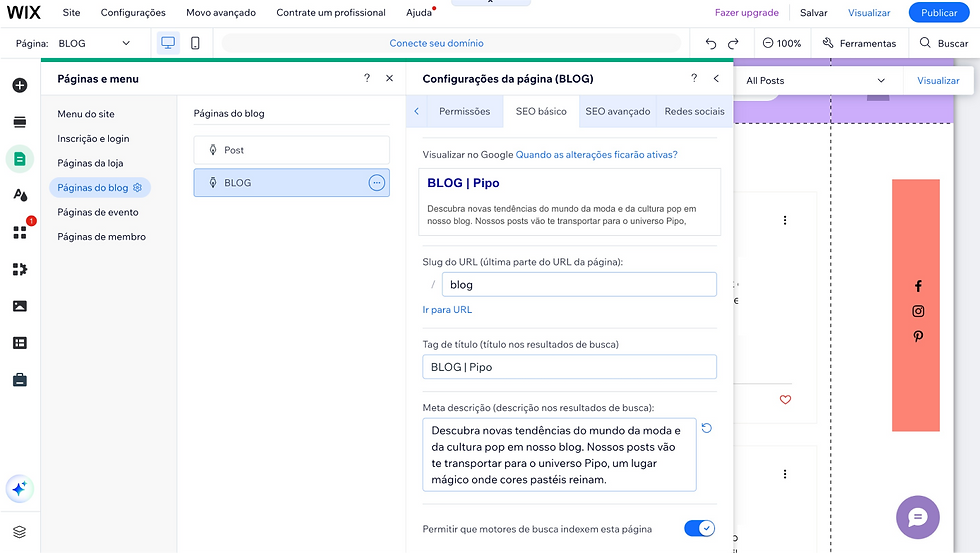980x553 pixels.
Task: Open the Business briefcase icon
Action: [x=20, y=380]
